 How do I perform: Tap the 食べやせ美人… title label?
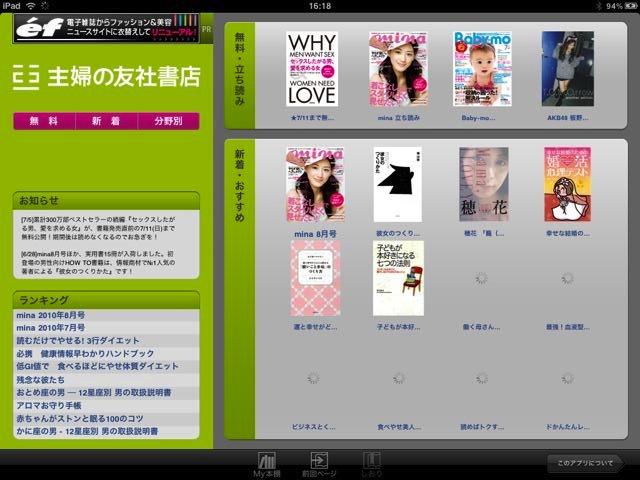[399, 427]
